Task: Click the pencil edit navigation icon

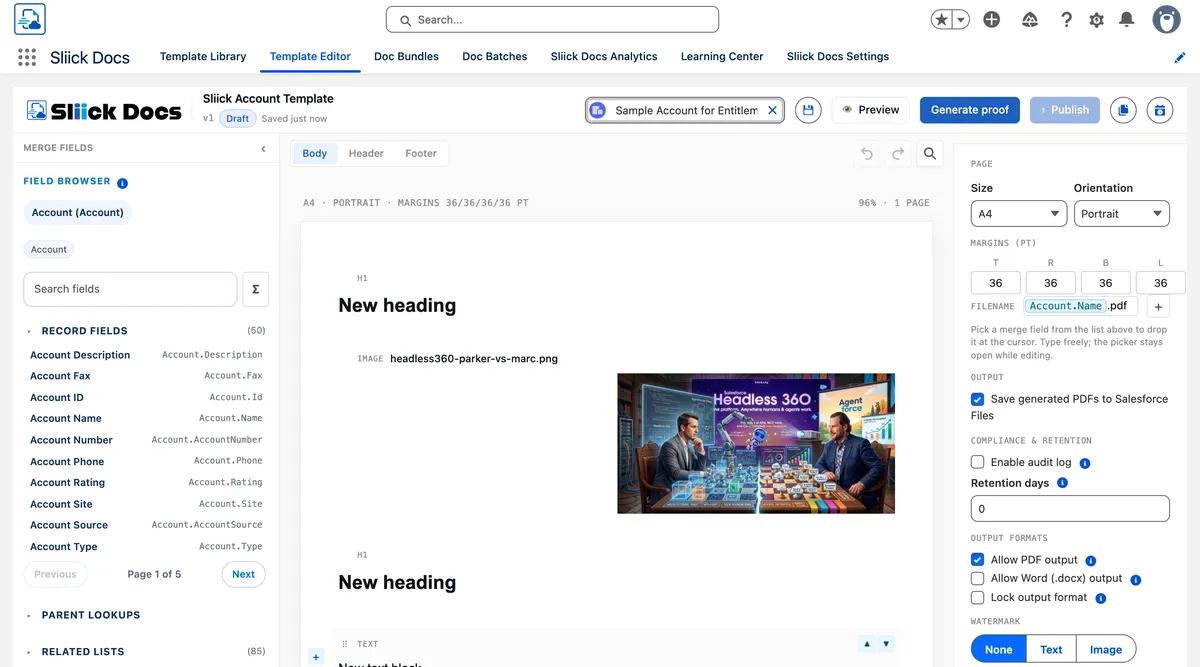Action: (1180, 57)
